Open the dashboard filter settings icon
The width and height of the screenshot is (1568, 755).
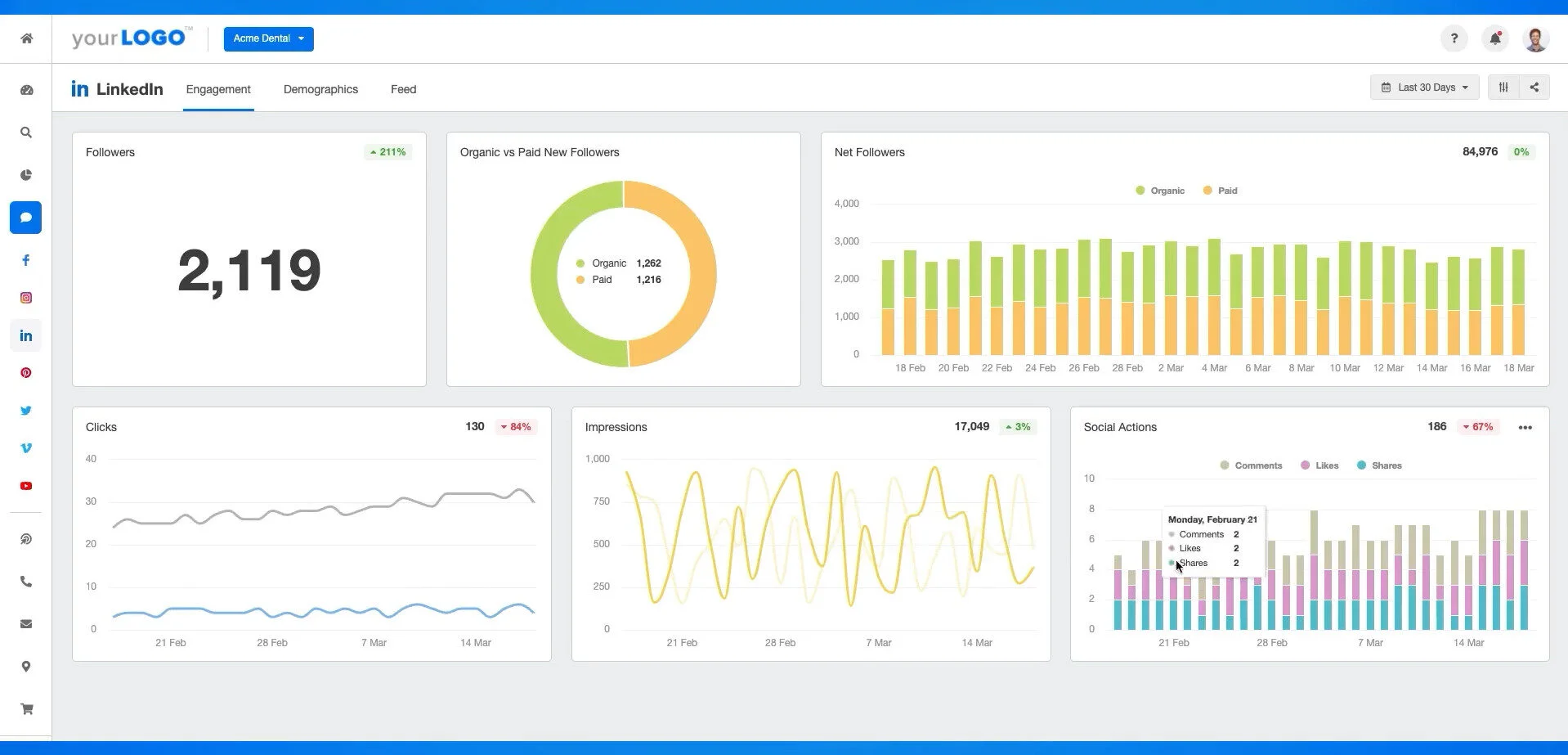pyautogui.click(x=1503, y=87)
